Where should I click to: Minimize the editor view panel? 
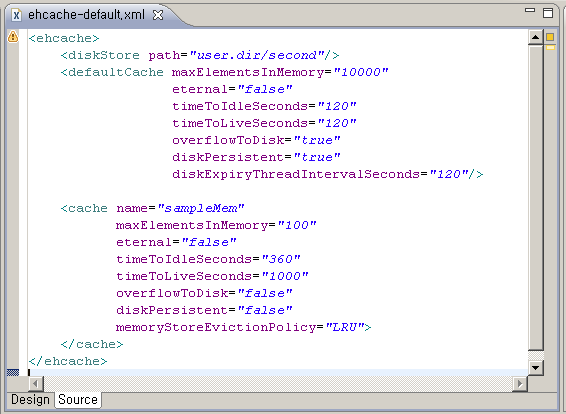coord(530,10)
